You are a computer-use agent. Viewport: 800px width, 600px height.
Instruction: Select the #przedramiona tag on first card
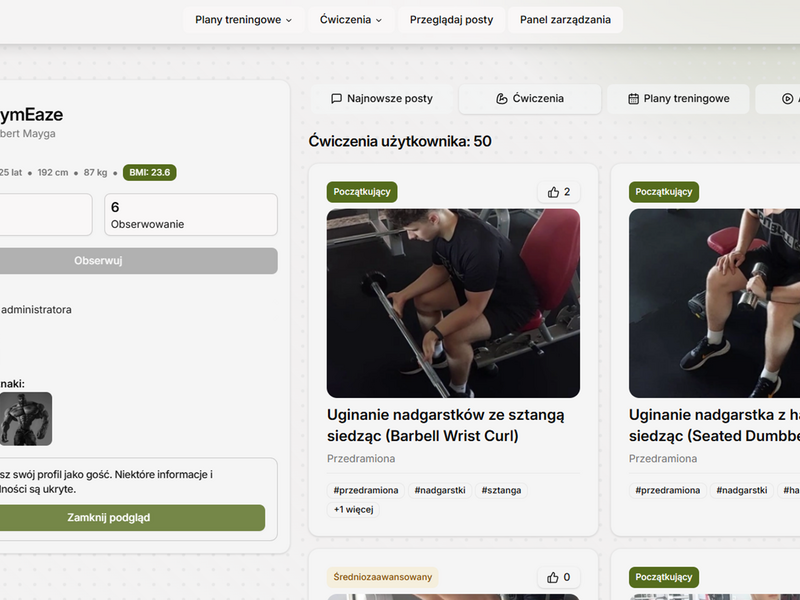(x=366, y=491)
